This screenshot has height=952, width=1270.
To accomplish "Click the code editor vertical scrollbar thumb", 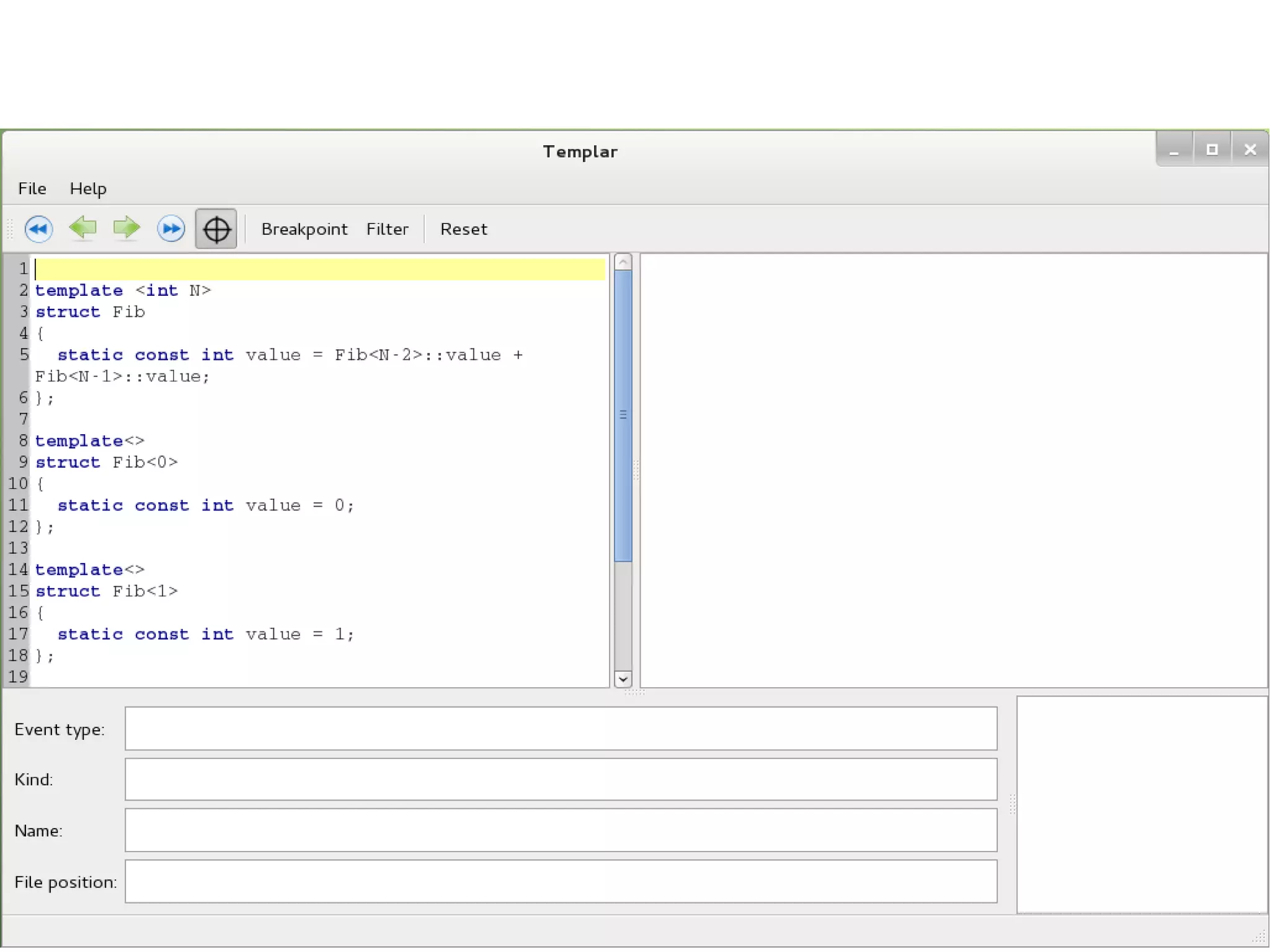I will (x=623, y=416).
